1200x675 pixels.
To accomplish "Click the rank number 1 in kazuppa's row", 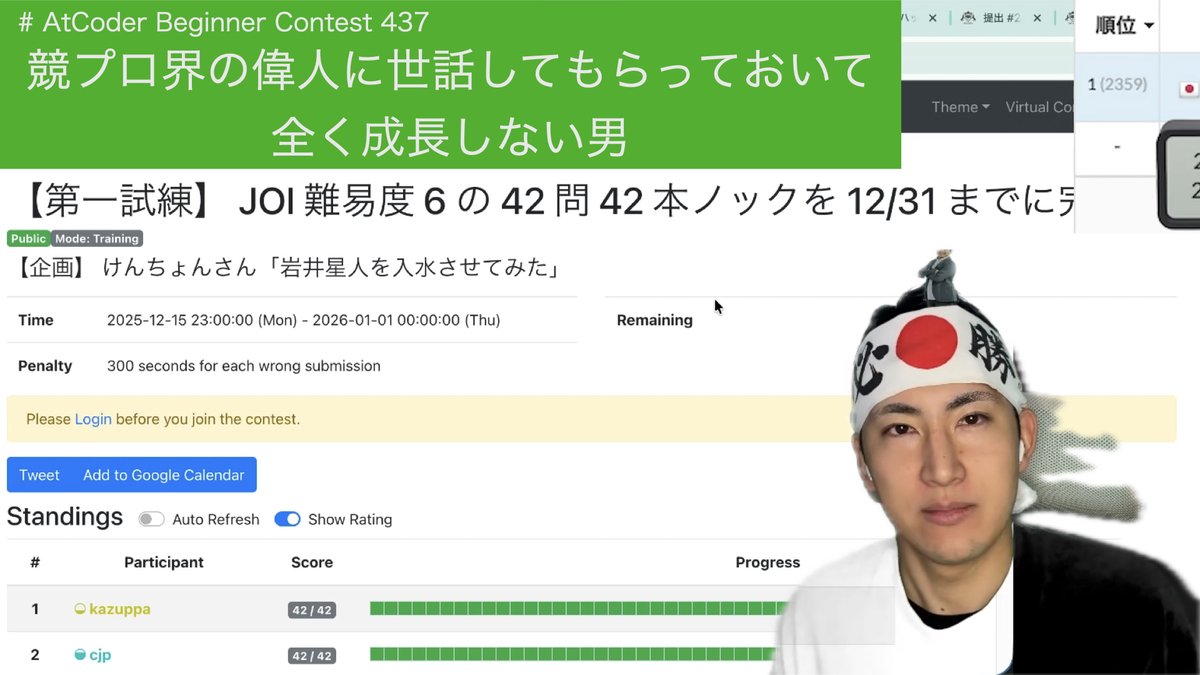I will tap(35, 609).
